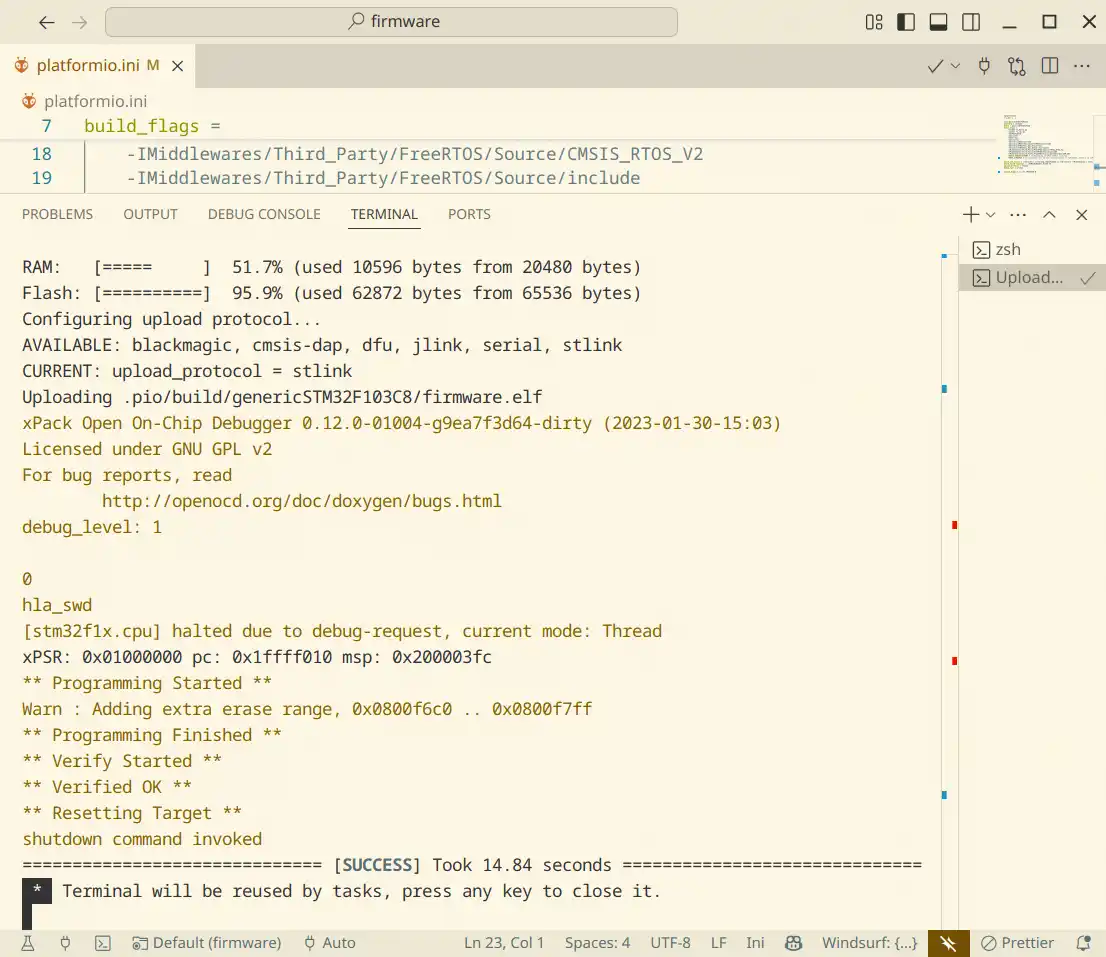Open Customize Layout icon in title bar
The height and width of the screenshot is (957, 1106).
pyautogui.click(x=874, y=23)
